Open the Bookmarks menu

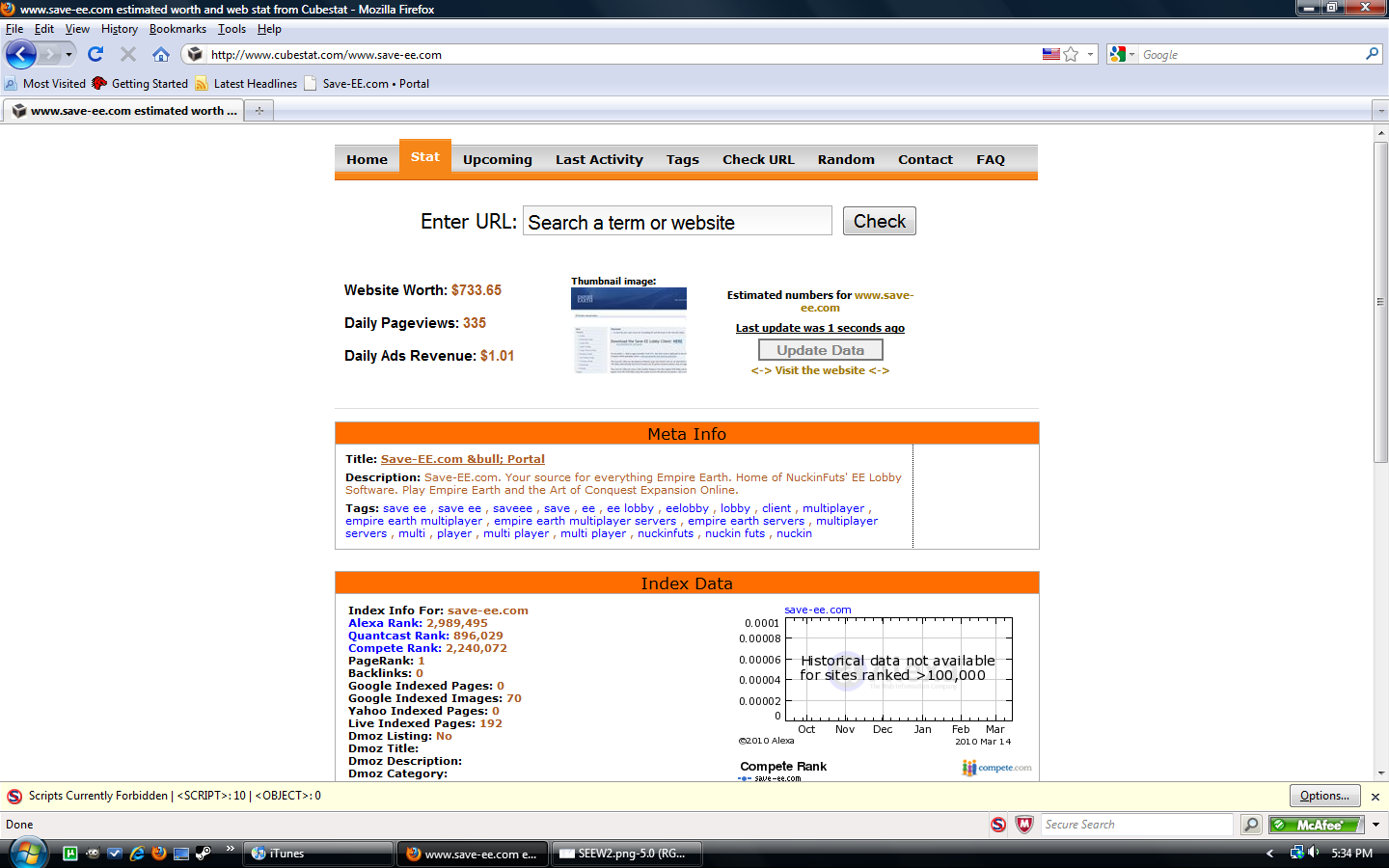[177, 29]
